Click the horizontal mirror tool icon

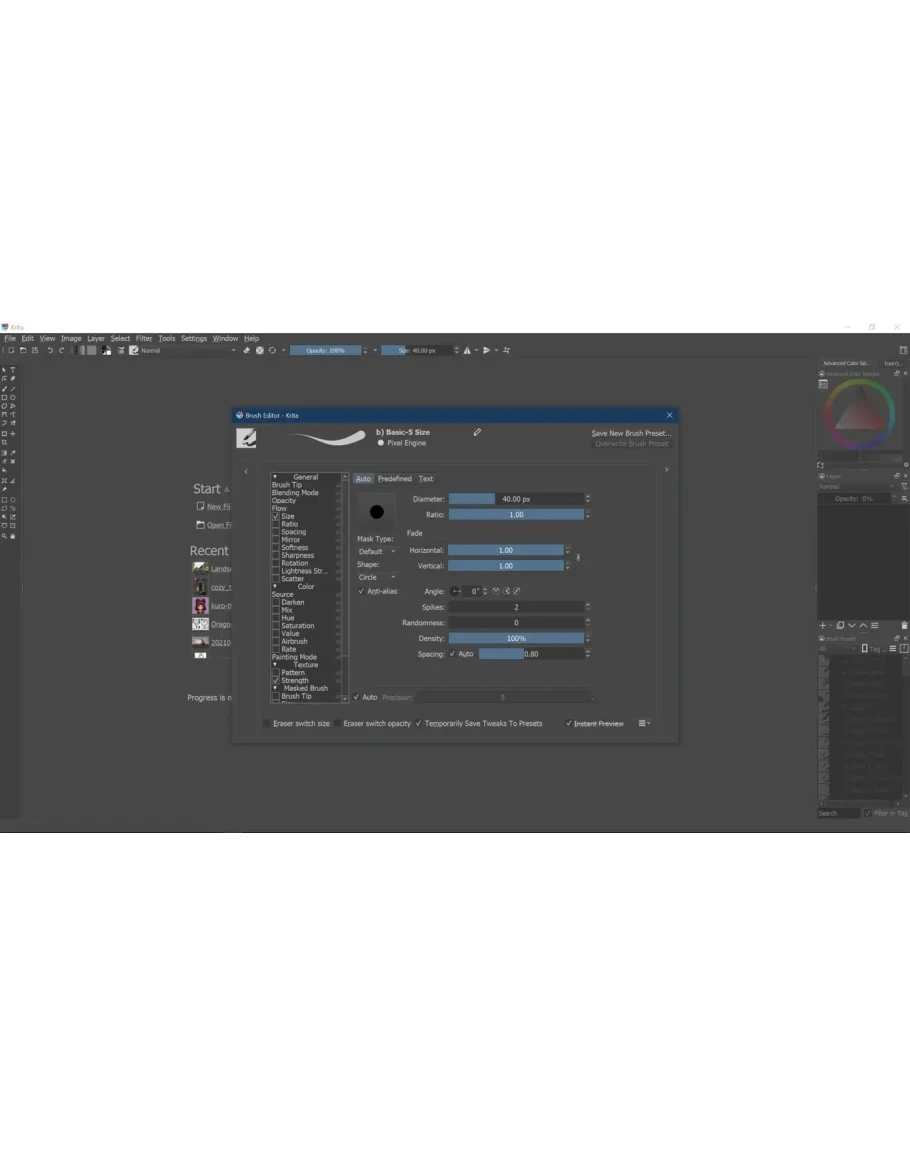(x=466, y=350)
